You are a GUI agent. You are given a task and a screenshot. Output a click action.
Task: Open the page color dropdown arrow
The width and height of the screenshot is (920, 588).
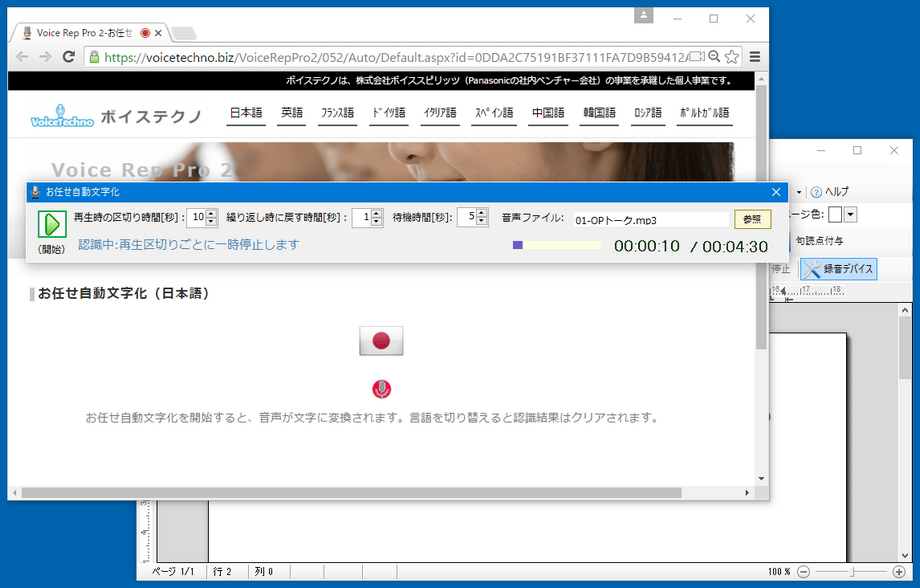(x=851, y=215)
